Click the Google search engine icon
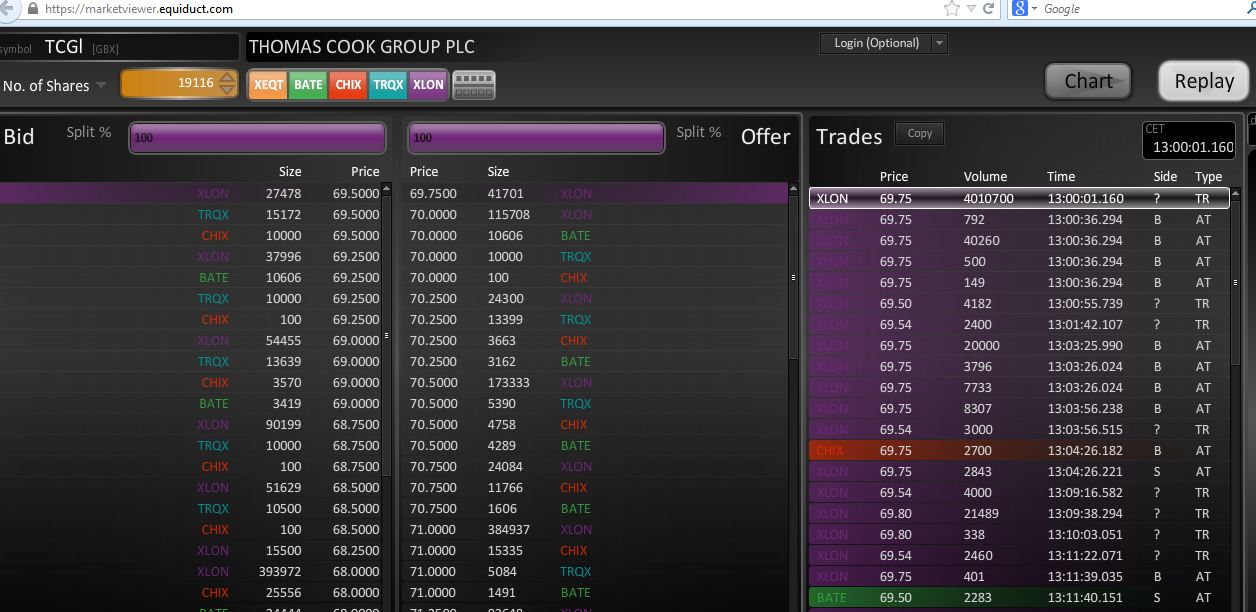1256x612 pixels. point(1018,9)
